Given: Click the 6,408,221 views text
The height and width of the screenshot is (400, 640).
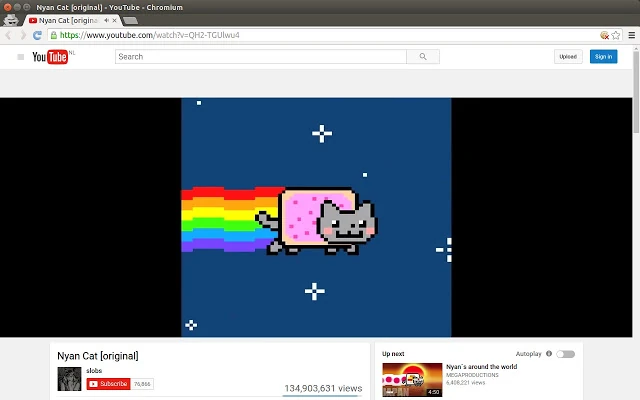Looking at the screenshot, I should [x=465, y=382].
